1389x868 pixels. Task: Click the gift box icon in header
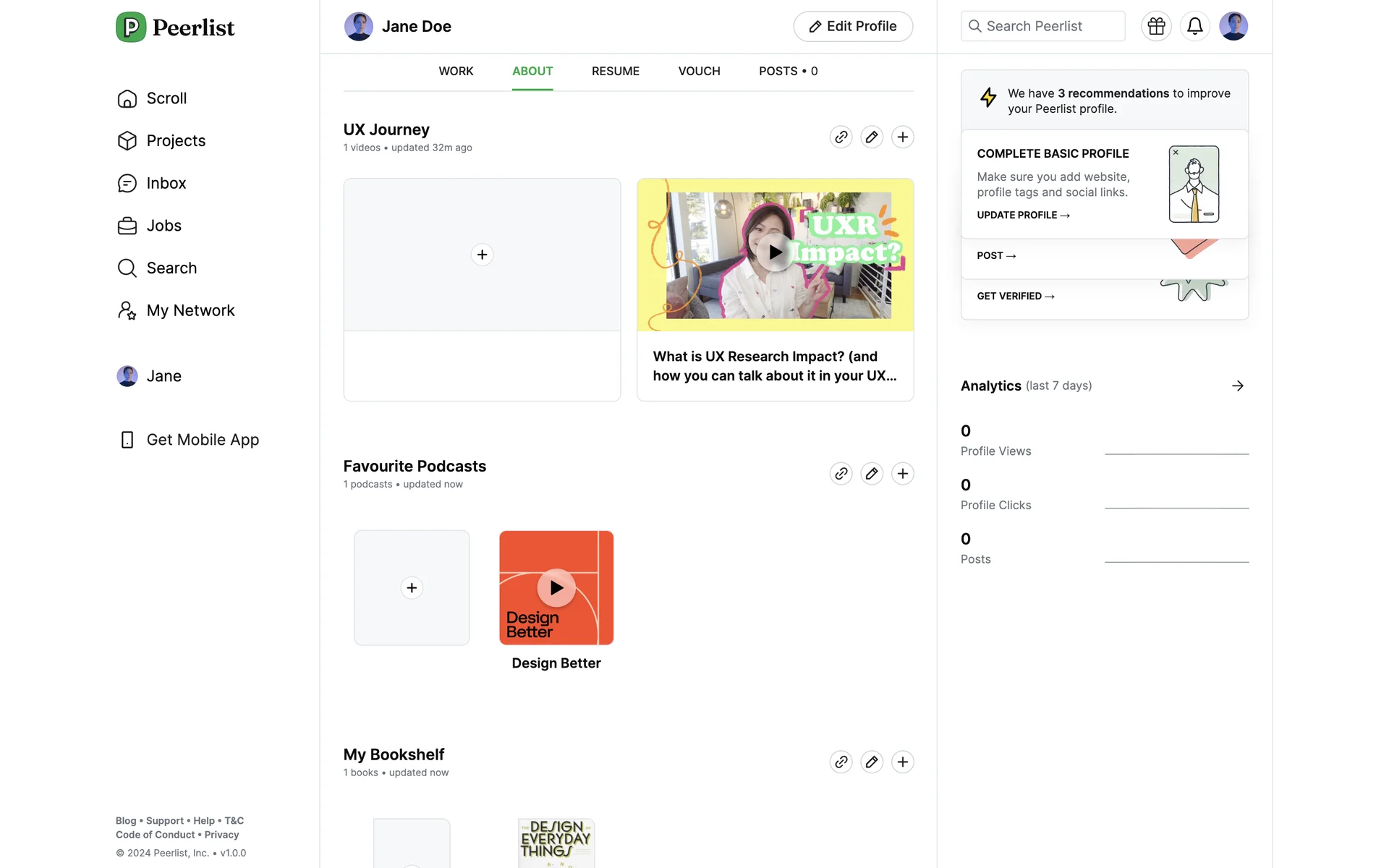[1156, 26]
